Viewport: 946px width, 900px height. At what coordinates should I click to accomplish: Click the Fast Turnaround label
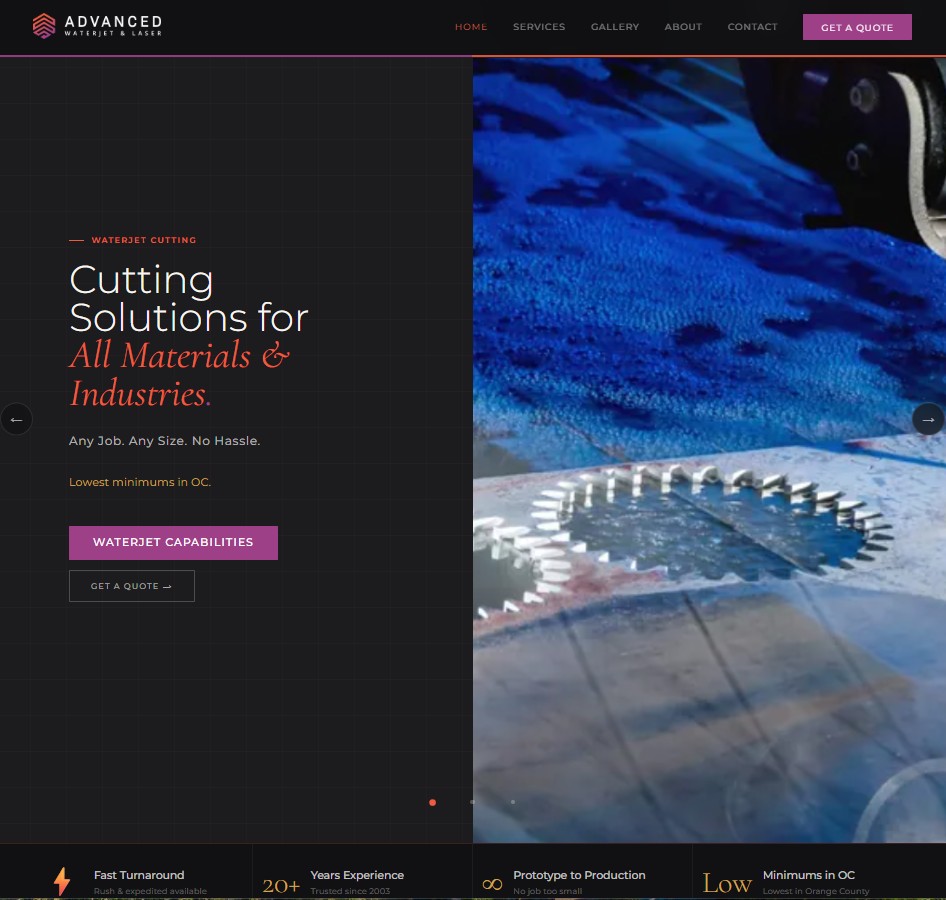(x=139, y=875)
